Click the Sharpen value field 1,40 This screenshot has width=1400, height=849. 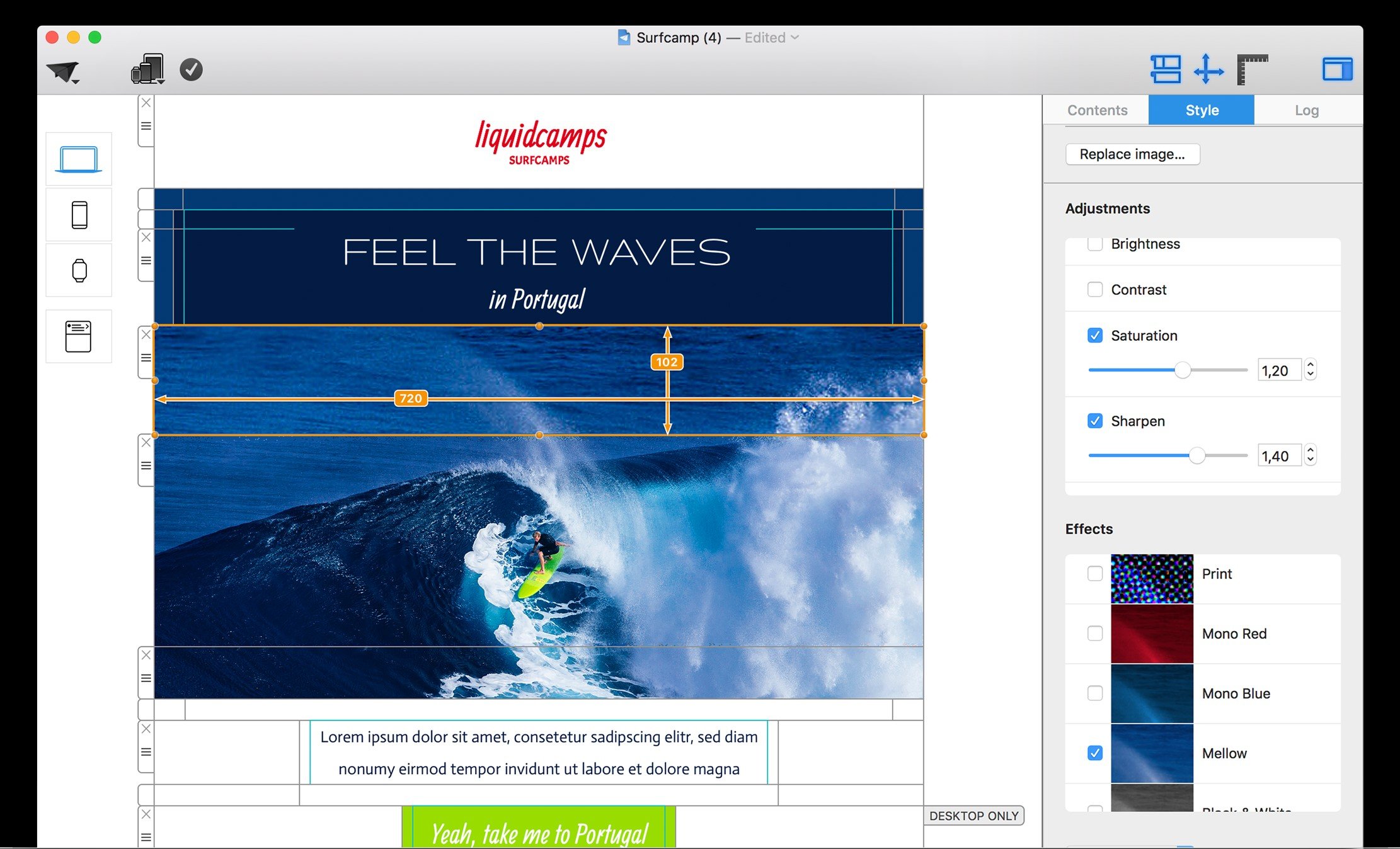point(1279,456)
